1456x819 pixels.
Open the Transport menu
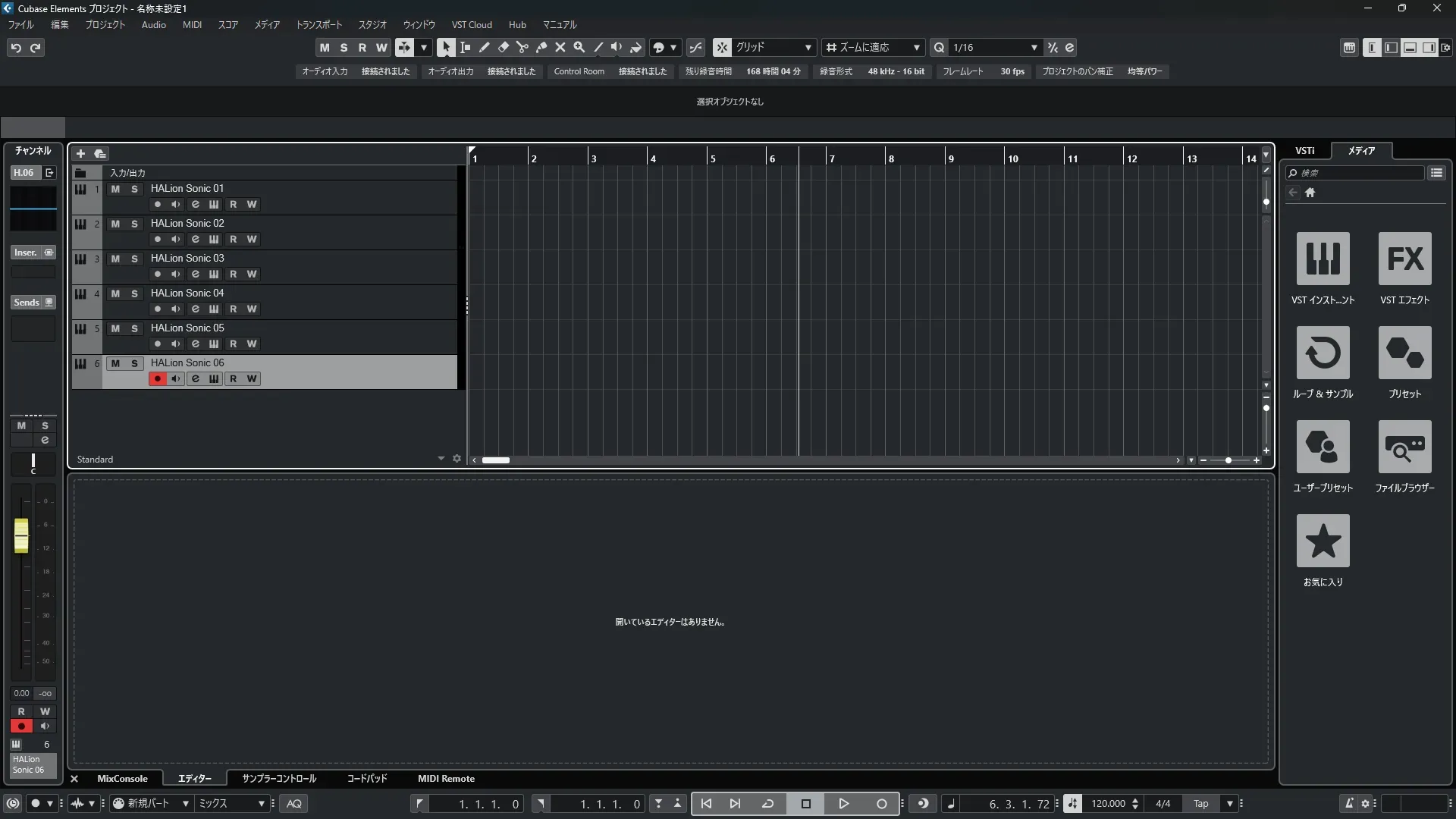[318, 25]
